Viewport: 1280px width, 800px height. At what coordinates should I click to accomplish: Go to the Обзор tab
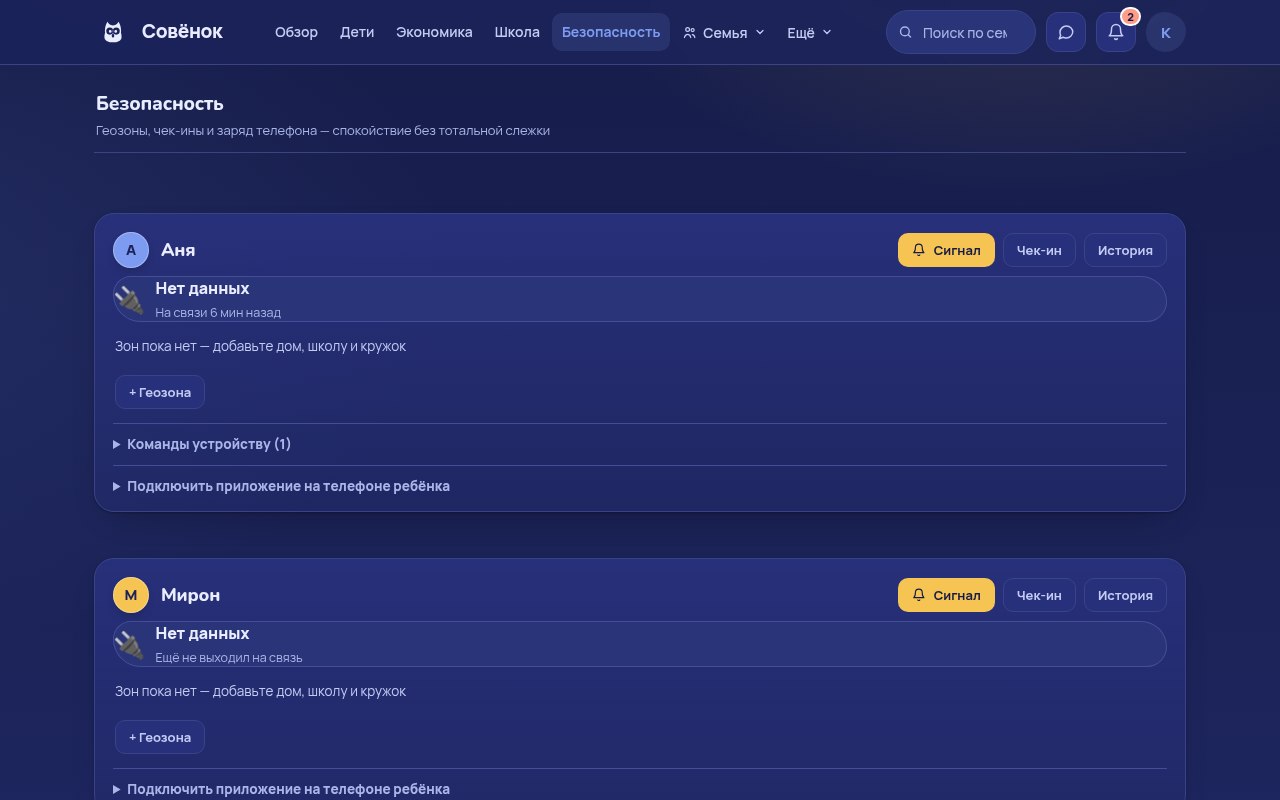296,32
